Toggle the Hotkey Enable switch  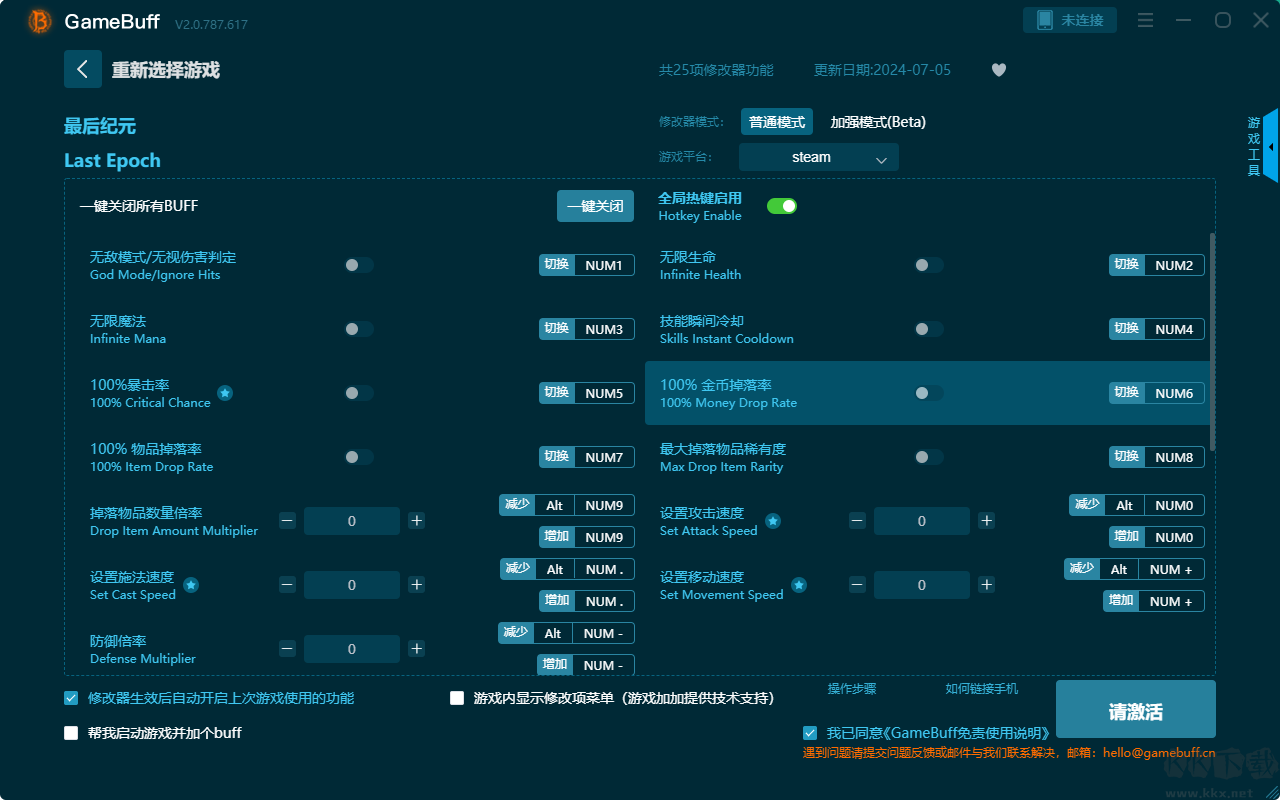(782, 206)
